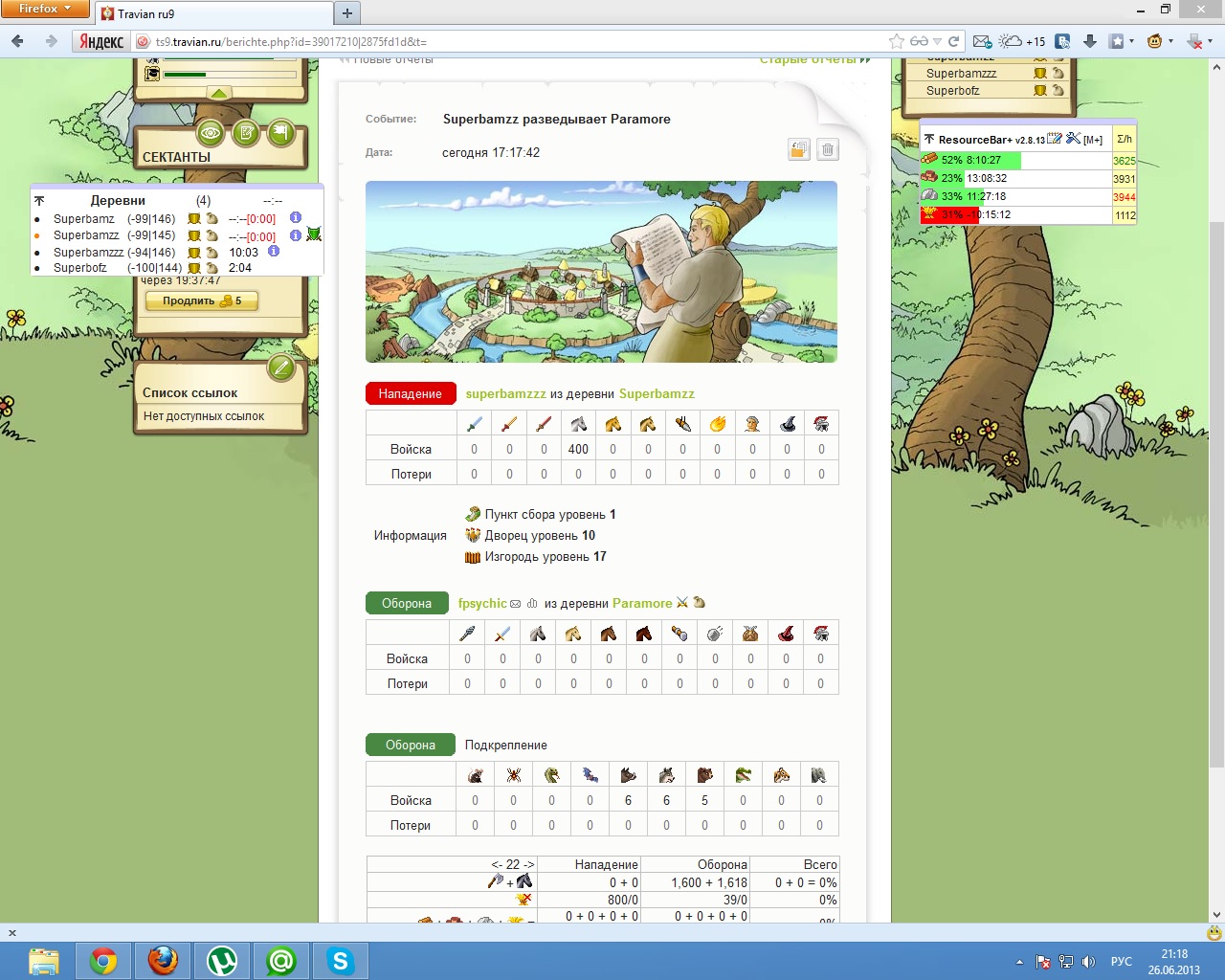This screenshot has width=1225, height=980.
Task: Open a new browser tab
Action: (x=347, y=13)
